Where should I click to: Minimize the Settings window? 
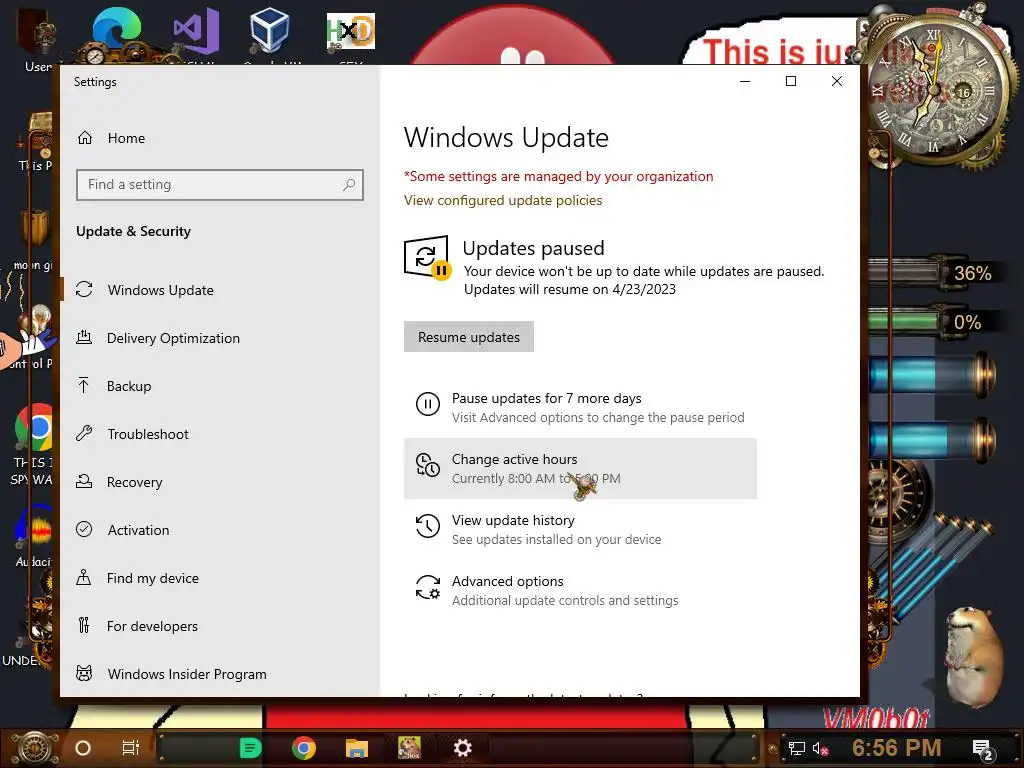(x=745, y=81)
